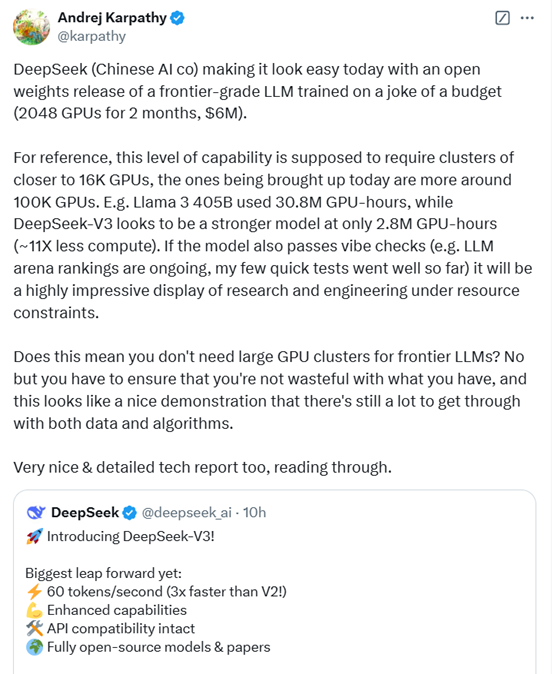Open the @deepseek_ai handle
The height and width of the screenshot is (674, 554).
click(187, 512)
